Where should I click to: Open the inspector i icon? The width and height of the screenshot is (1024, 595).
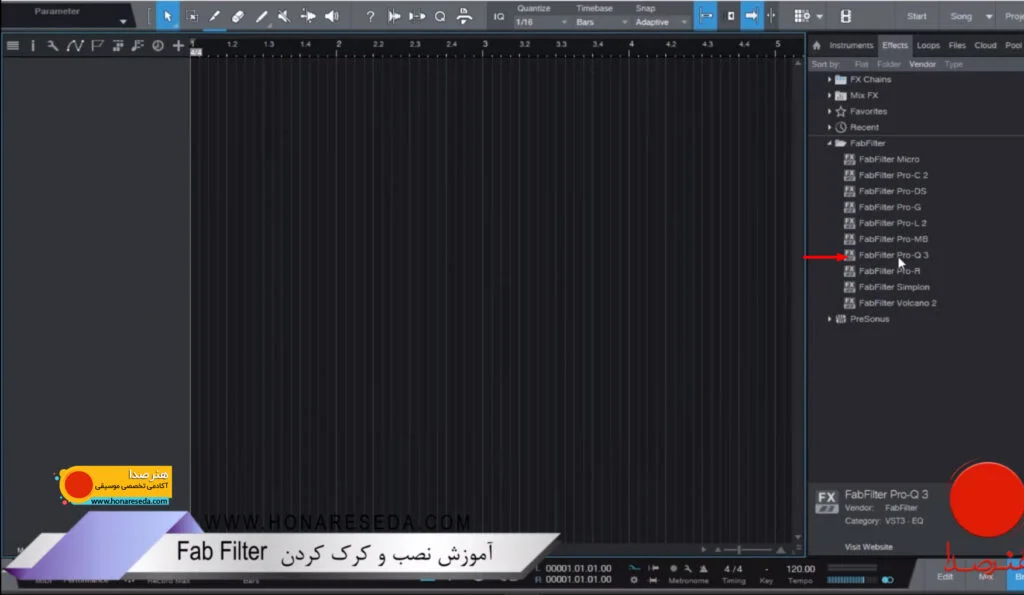point(33,46)
